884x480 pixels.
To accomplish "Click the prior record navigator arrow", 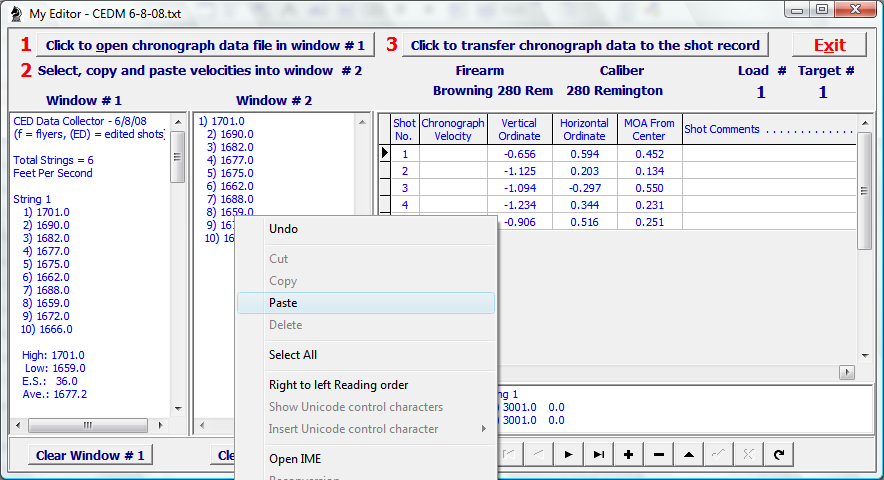I will 538,455.
